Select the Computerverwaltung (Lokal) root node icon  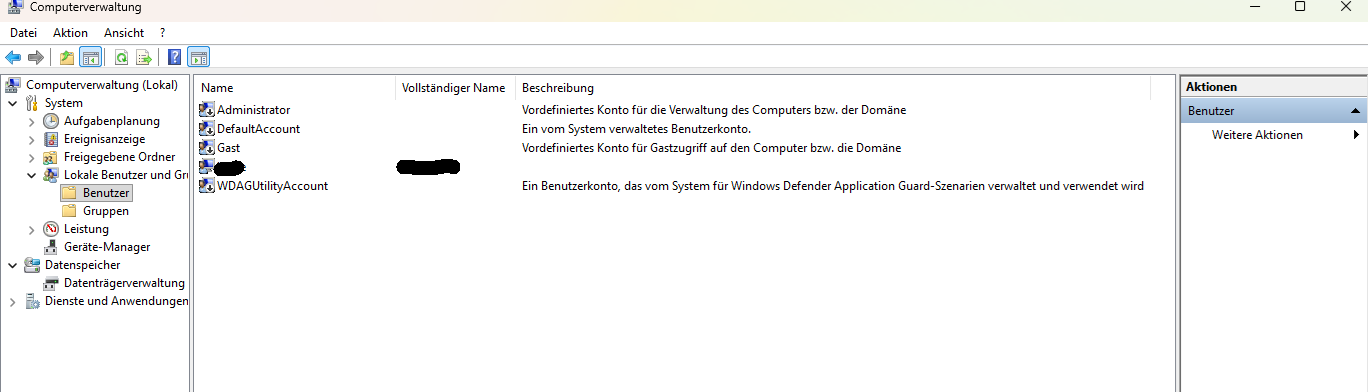coord(14,85)
